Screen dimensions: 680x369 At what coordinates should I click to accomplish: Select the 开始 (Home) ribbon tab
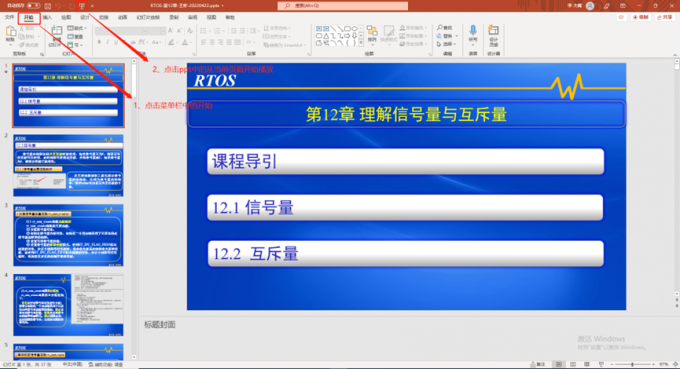(x=29, y=18)
